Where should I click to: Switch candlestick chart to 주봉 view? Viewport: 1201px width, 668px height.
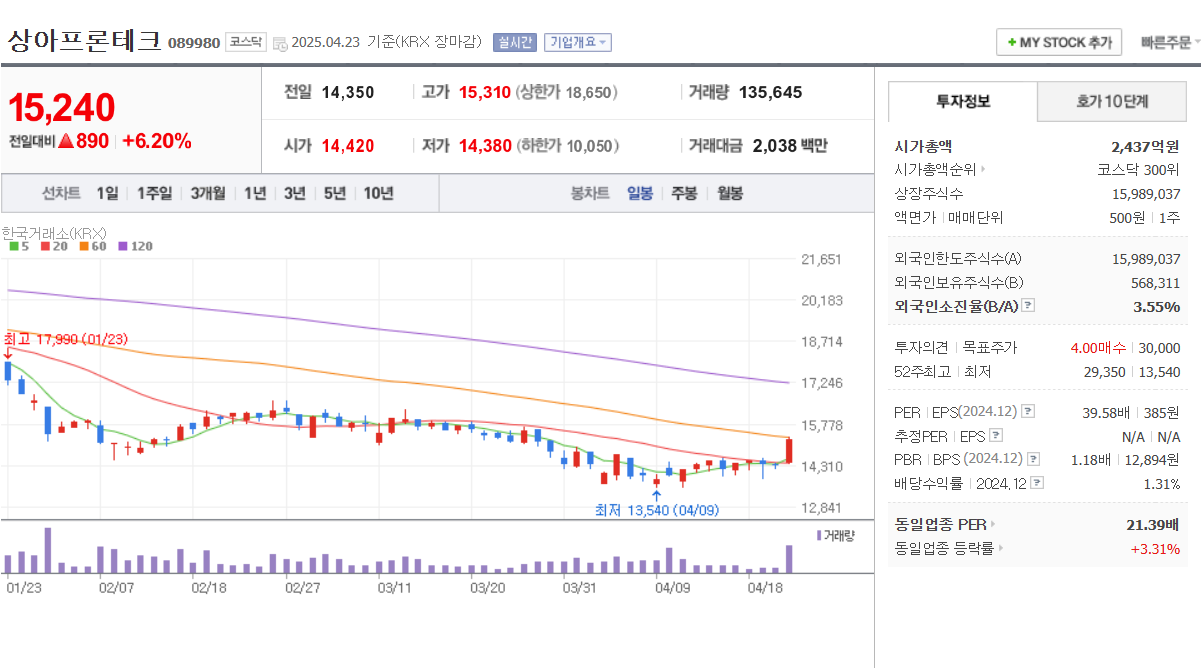click(684, 192)
